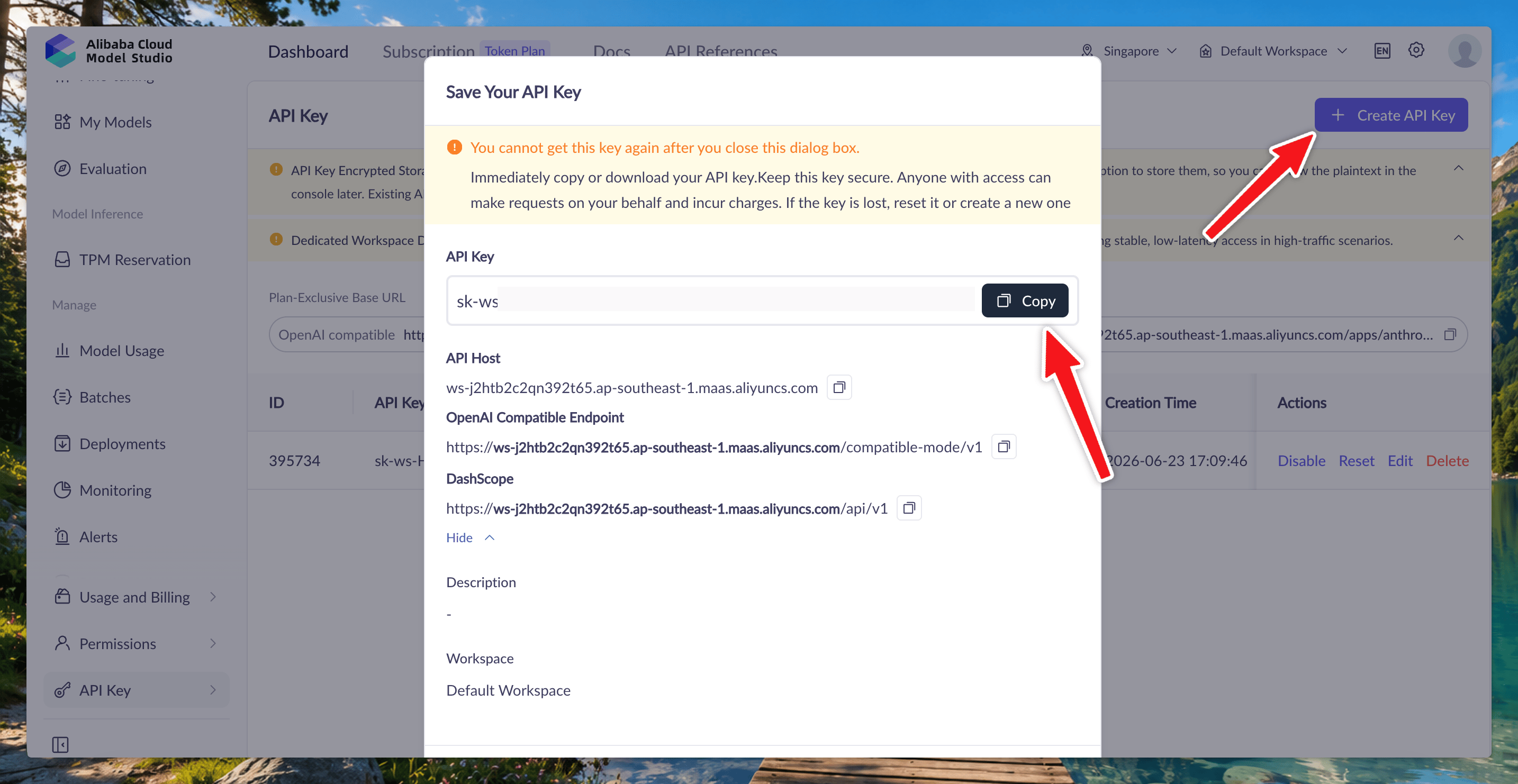Copy the API key with Copy button
The width and height of the screenshot is (1518, 784).
[1024, 300]
